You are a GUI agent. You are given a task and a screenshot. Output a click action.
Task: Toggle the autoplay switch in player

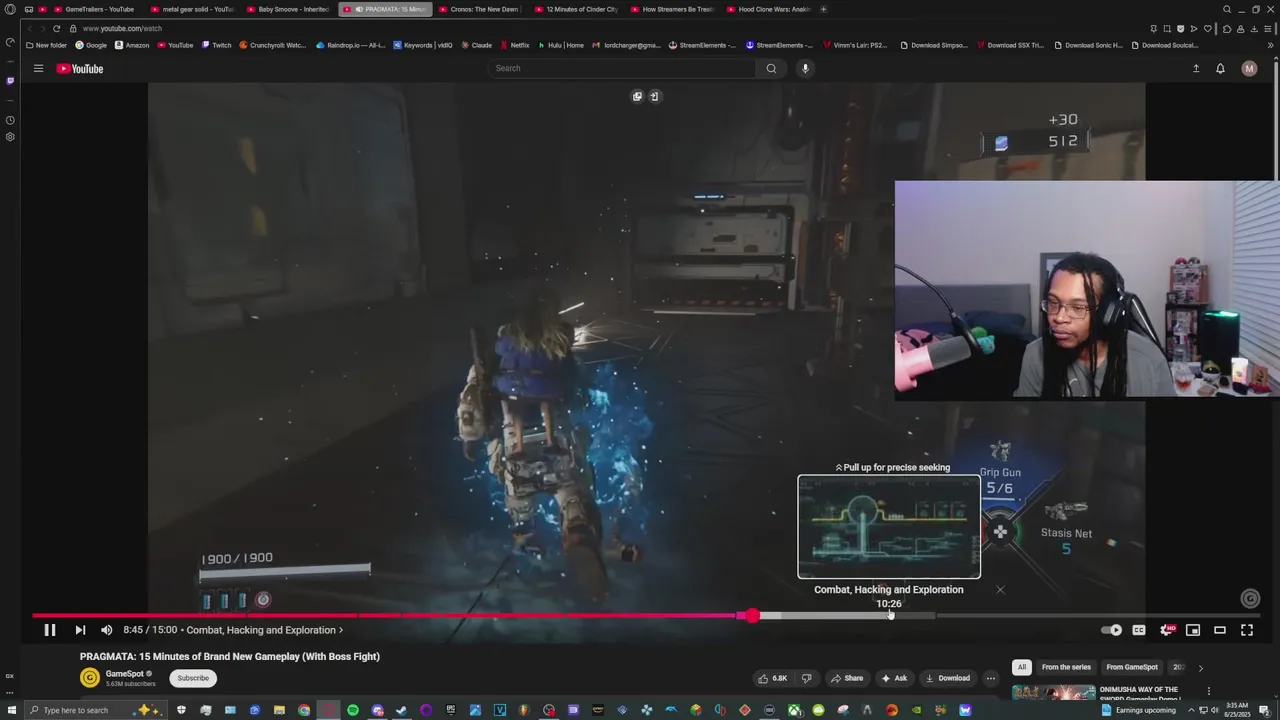tap(1111, 630)
